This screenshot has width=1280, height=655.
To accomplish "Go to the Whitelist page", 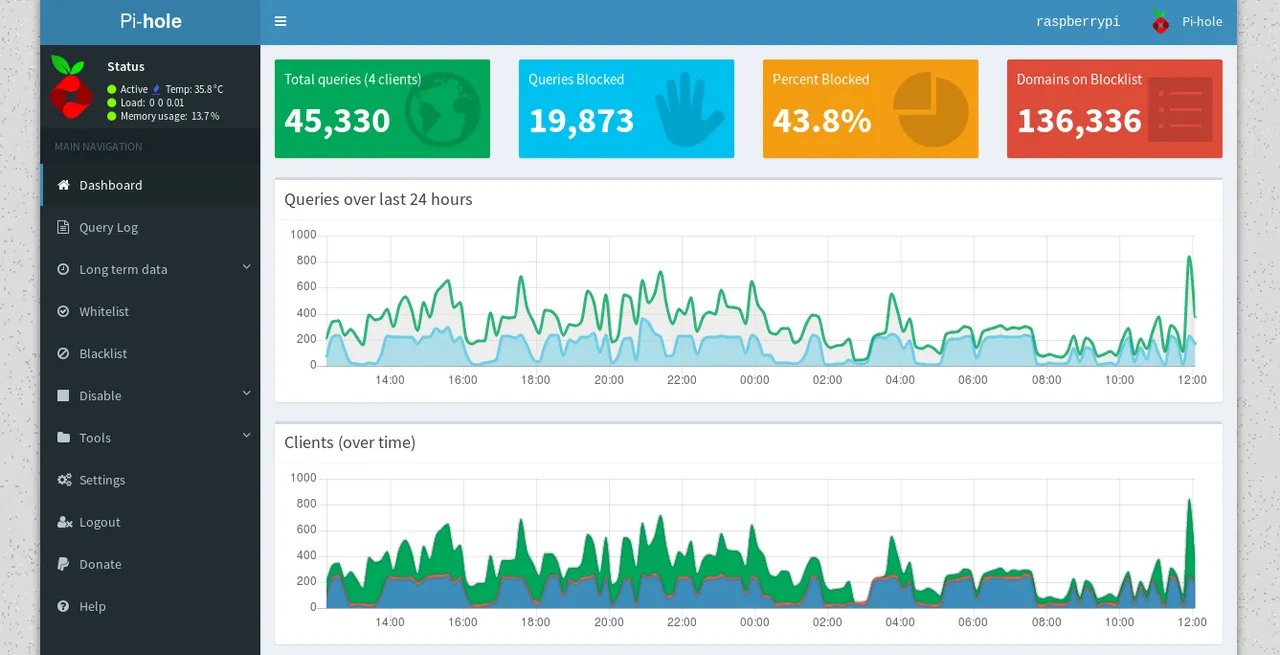I will (150, 311).
